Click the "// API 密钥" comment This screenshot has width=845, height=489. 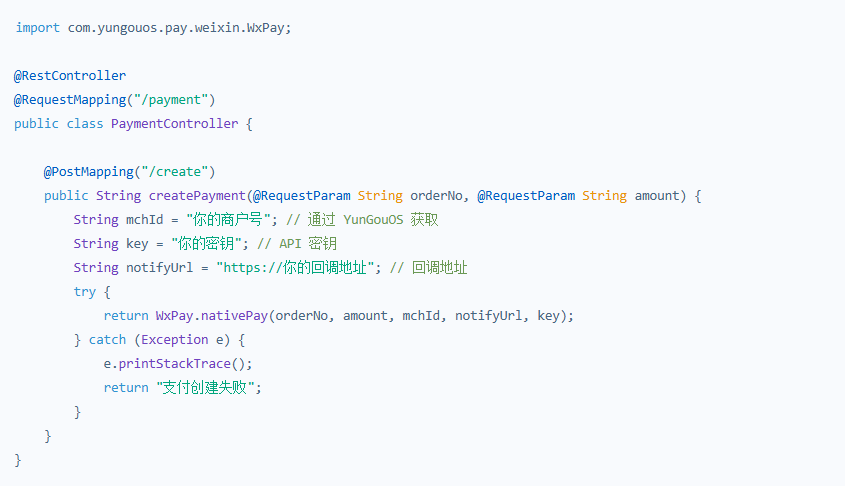pos(297,244)
